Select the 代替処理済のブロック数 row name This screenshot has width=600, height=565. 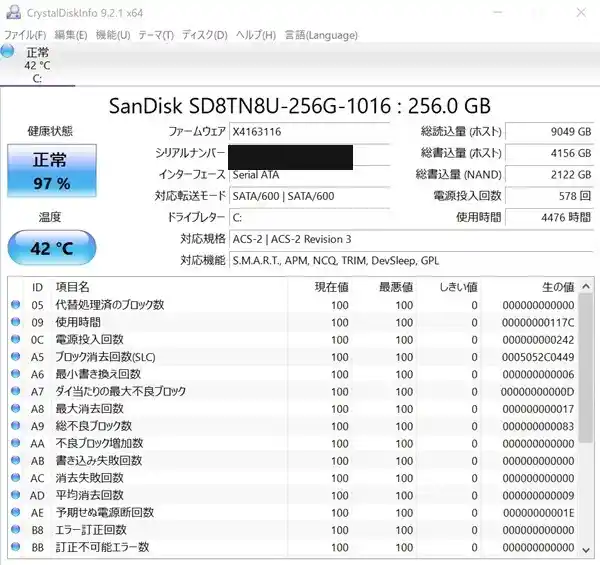coord(110,305)
